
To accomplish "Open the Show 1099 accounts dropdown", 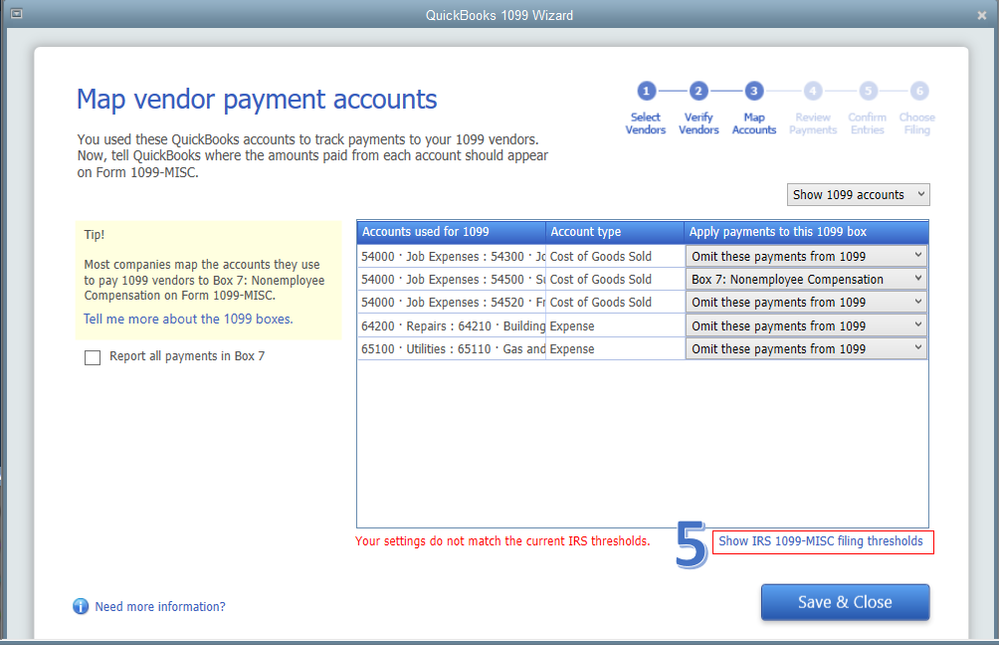I will tap(858, 194).
